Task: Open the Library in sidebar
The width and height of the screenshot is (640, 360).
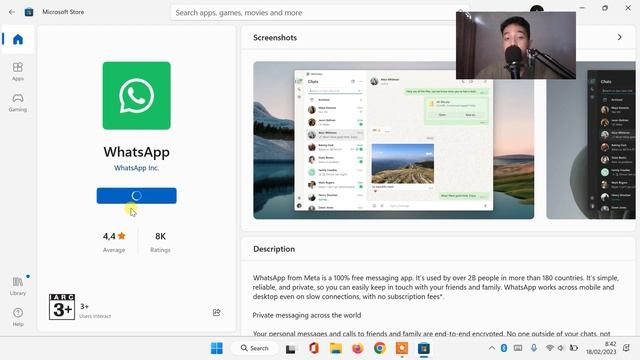Action: point(18,286)
